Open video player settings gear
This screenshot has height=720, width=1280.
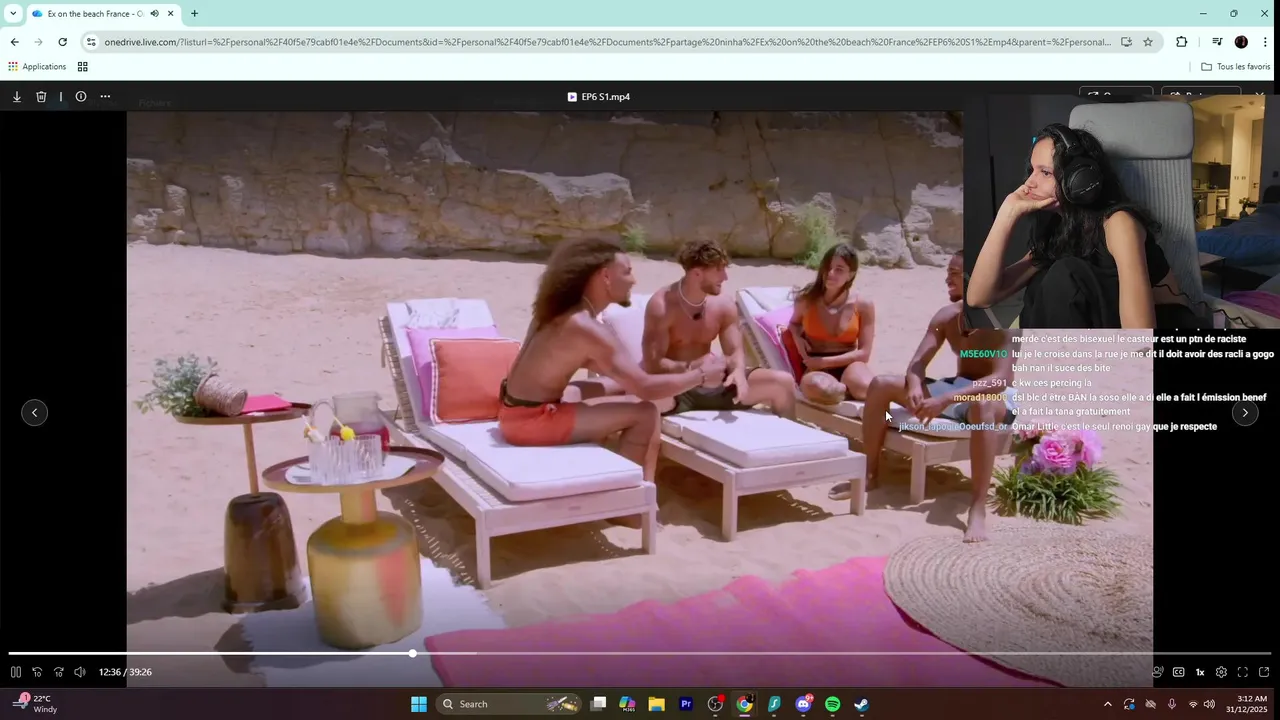[1221, 672]
